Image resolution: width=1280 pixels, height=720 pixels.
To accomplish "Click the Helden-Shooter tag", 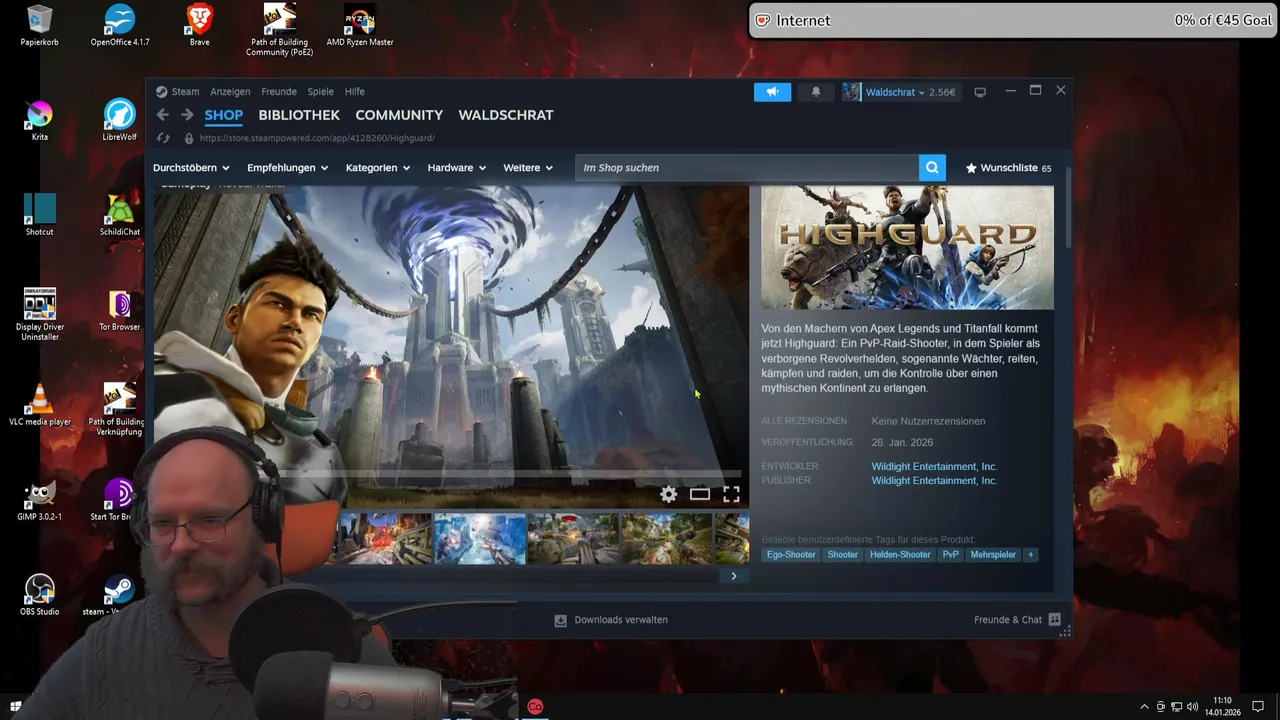I will pyautogui.click(x=900, y=555).
